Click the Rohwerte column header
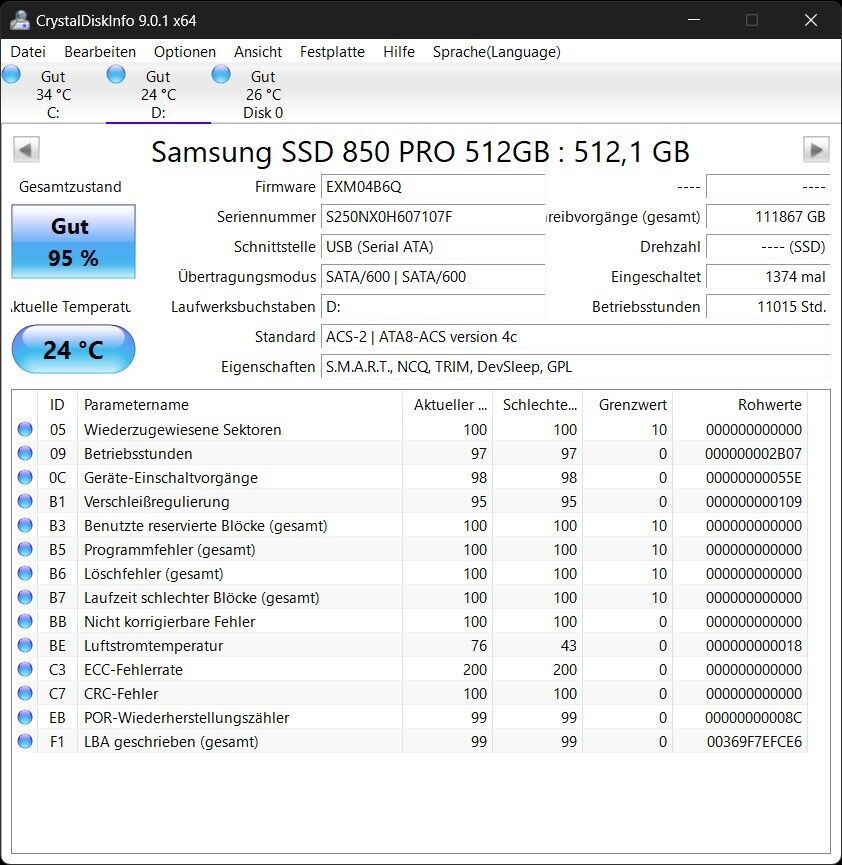Viewport: 842px width, 865px height. 740,405
